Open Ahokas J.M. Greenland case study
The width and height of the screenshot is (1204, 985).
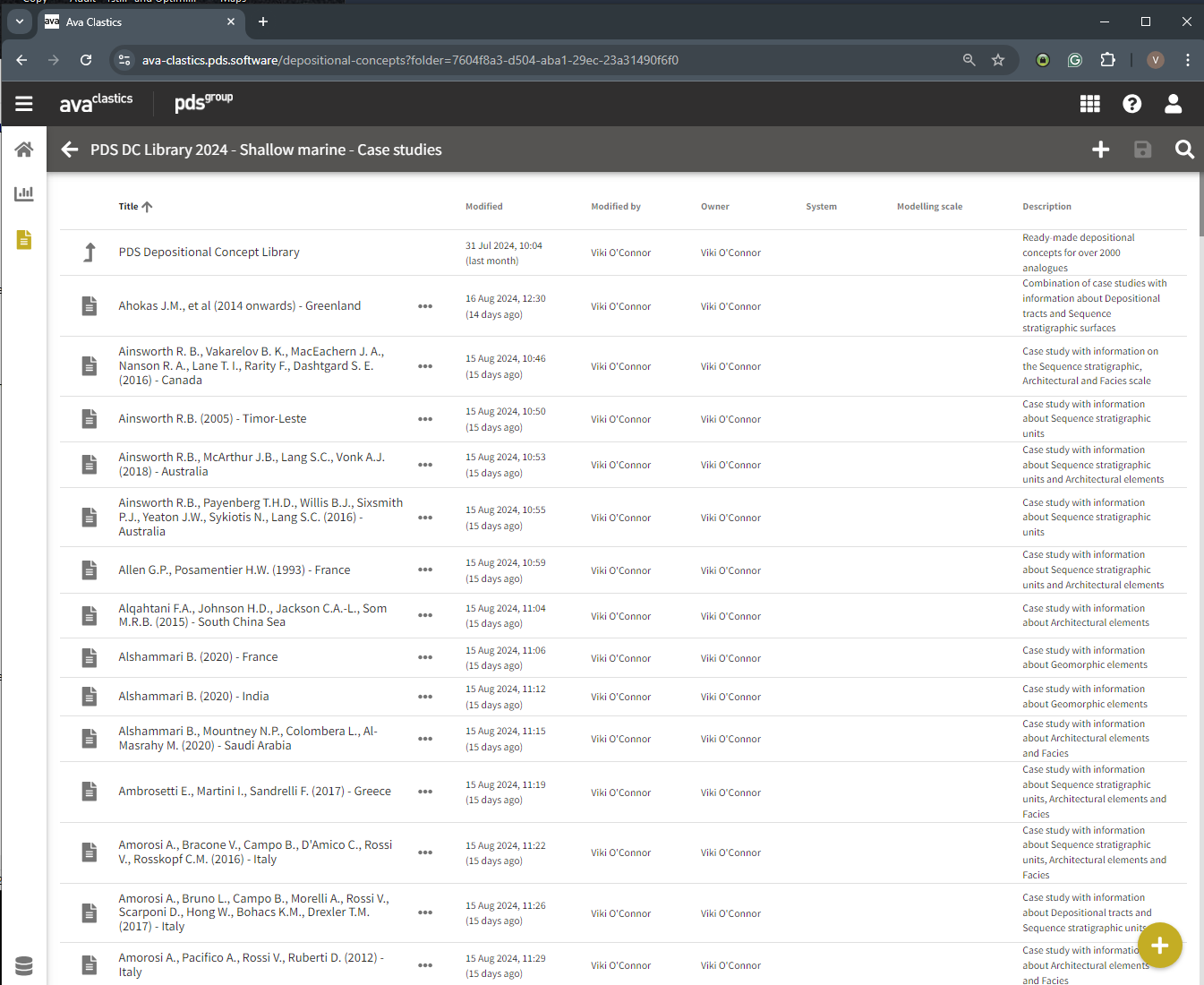click(x=239, y=306)
